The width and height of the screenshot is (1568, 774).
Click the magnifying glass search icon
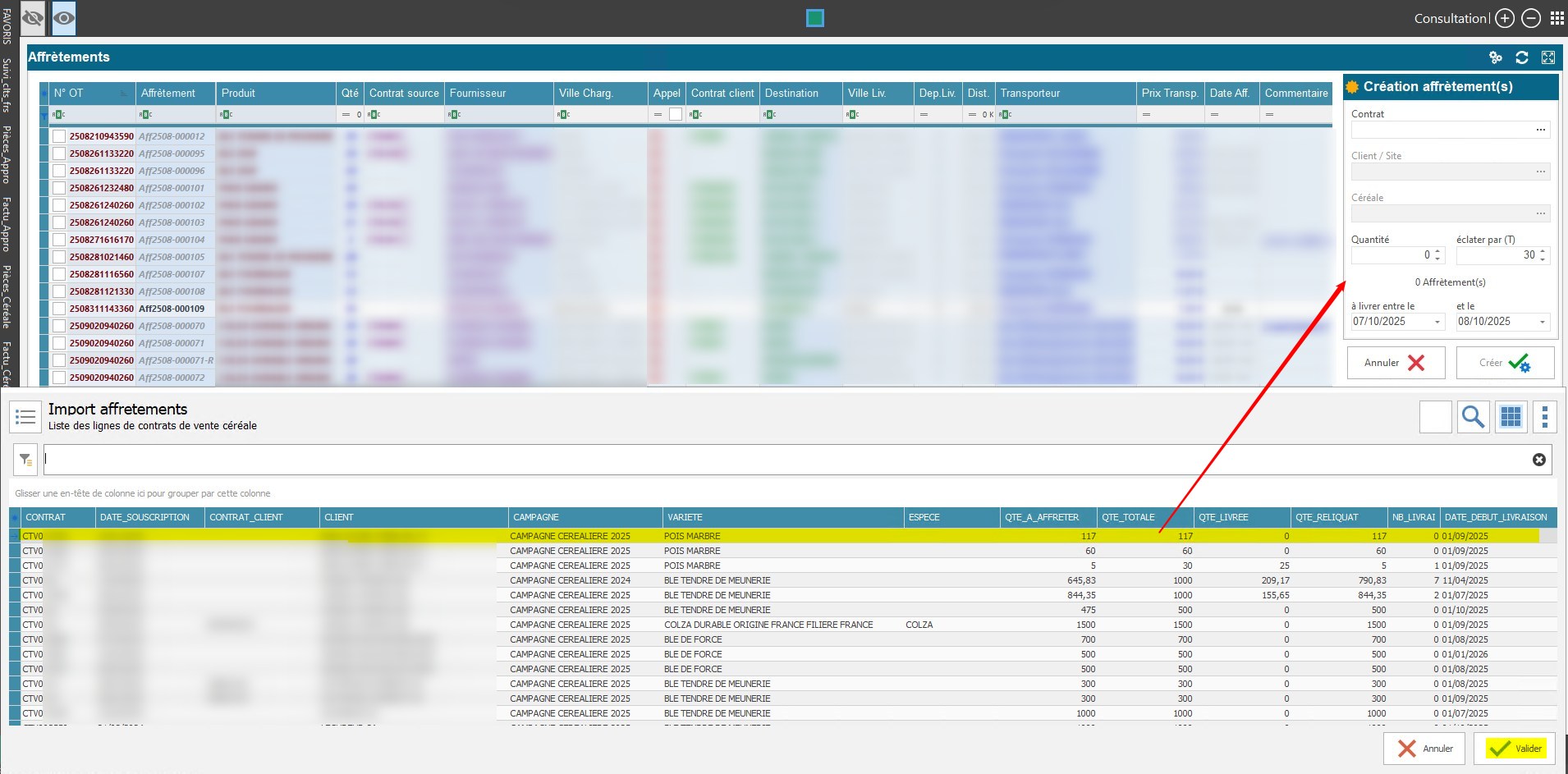[x=1473, y=417]
